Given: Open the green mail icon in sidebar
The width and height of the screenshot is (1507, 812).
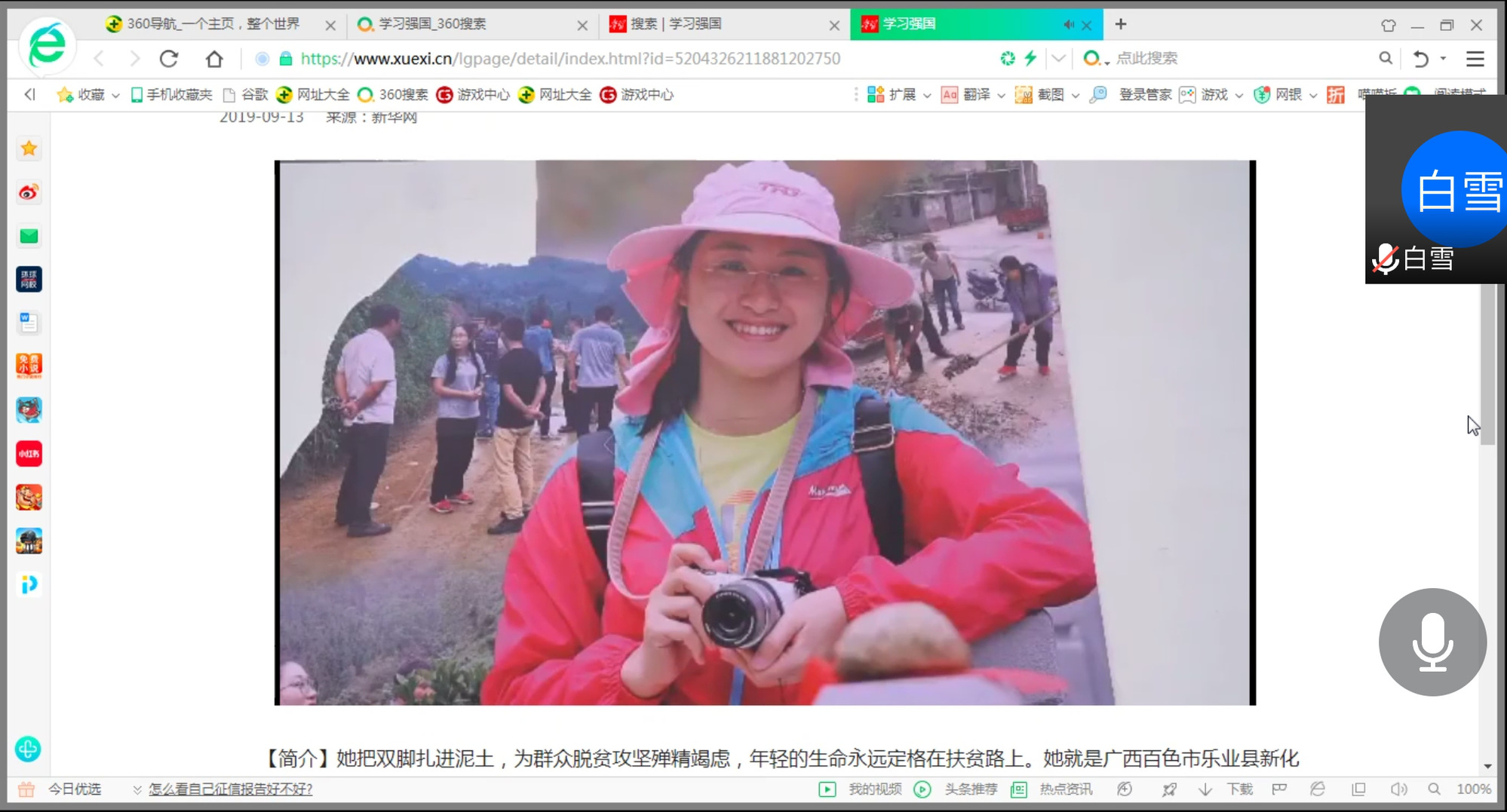Looking at the screenshot, I should (x=29, y=237).
